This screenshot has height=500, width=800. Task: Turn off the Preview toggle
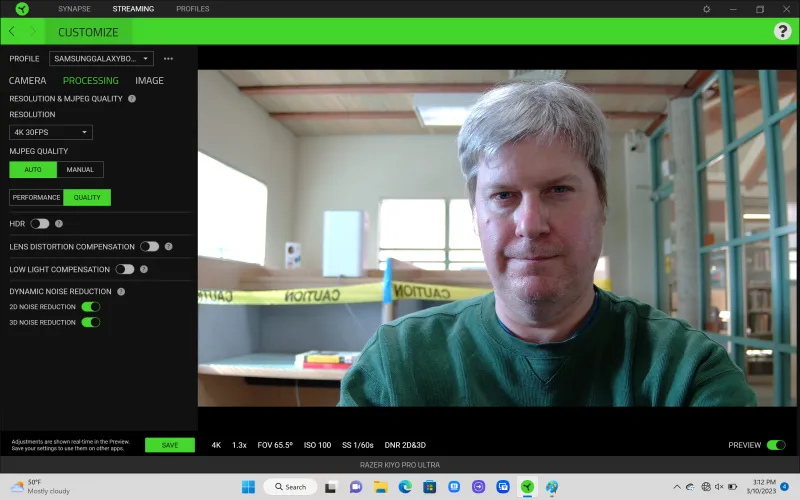(775, 445)
